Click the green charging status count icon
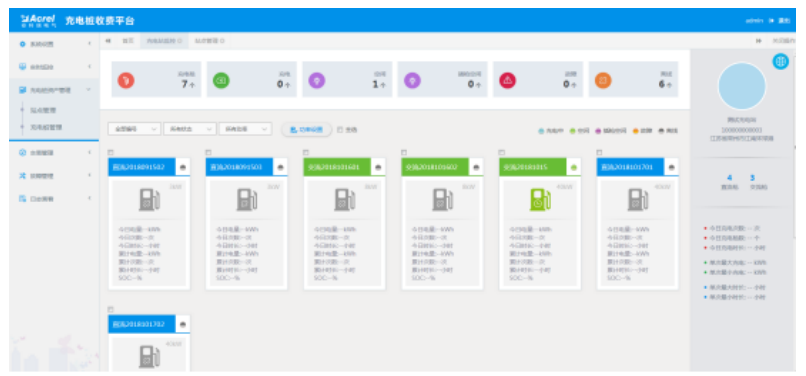This screenshot has width=806, height=376. [x=222, y=80]
